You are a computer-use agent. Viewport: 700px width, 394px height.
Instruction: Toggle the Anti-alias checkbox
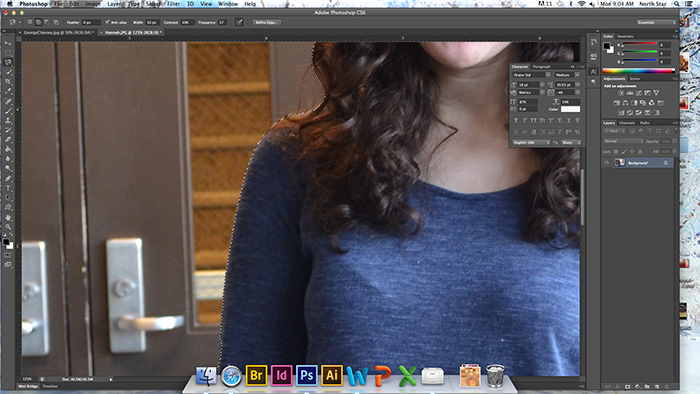coord(108,22)
